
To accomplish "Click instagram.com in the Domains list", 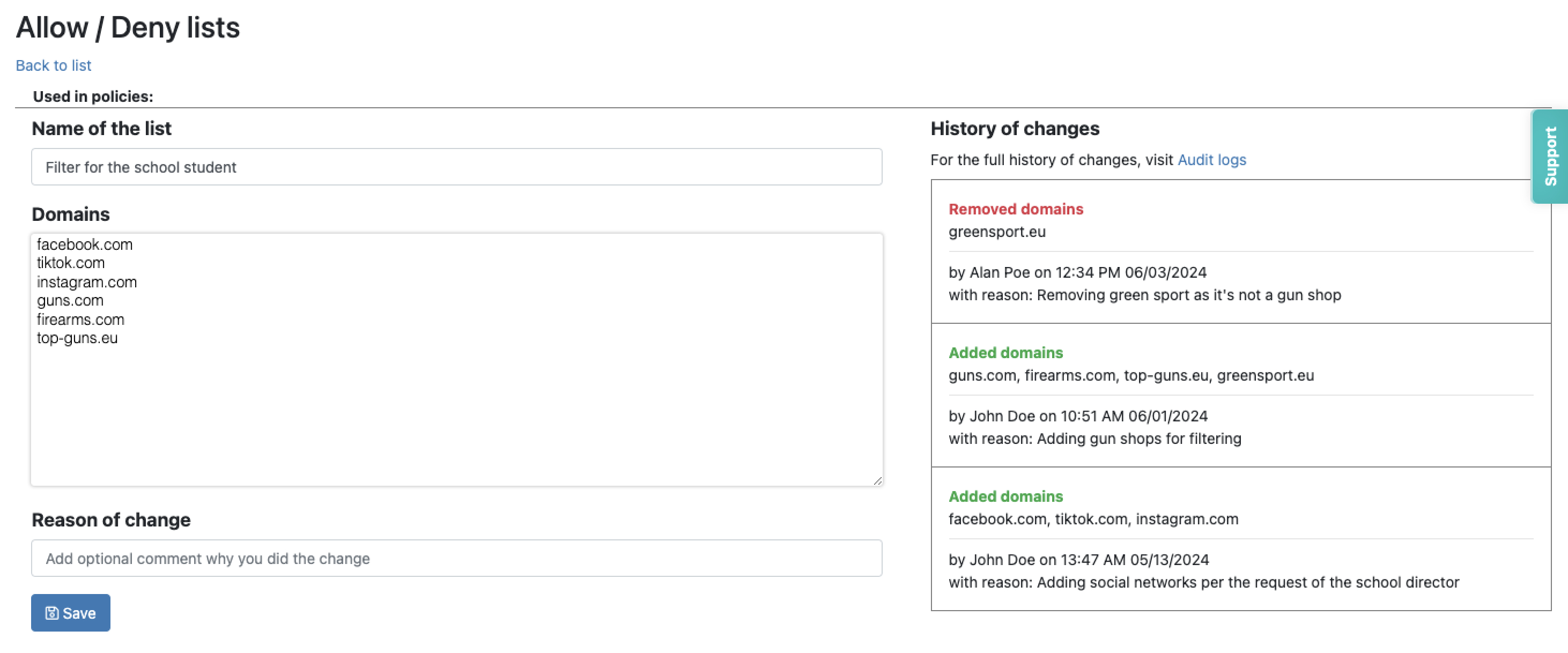I will [87, 282].
